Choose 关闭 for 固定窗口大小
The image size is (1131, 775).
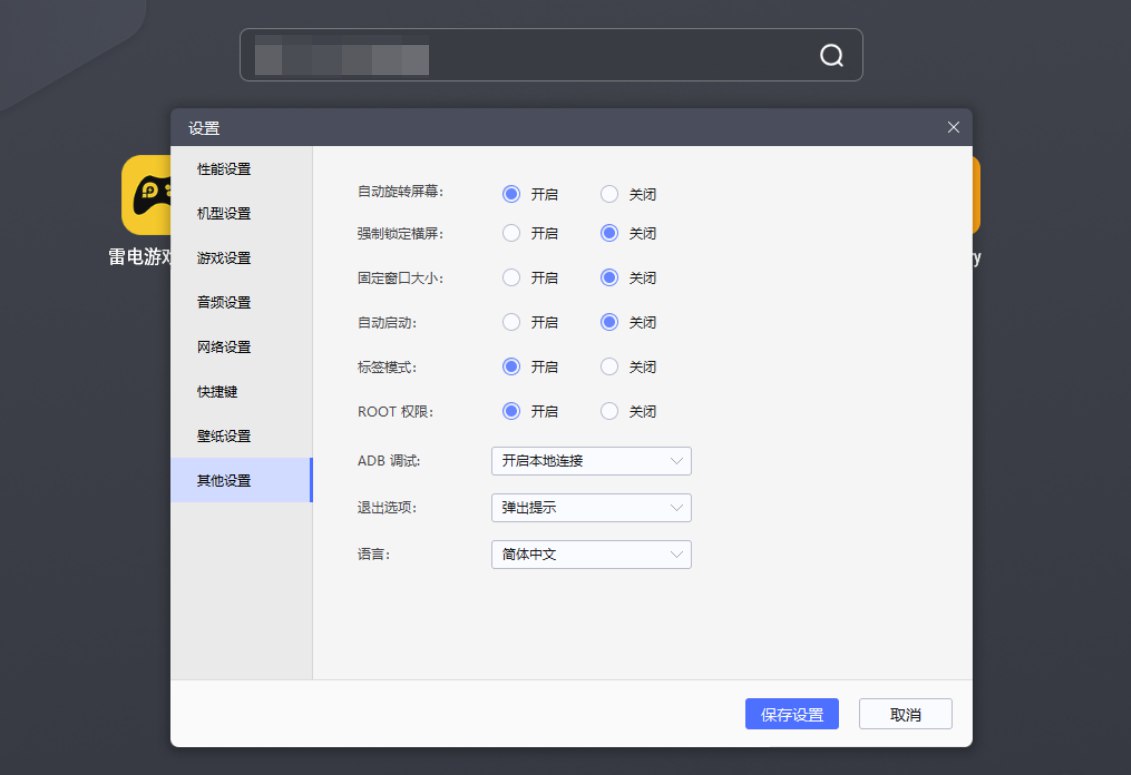point(609,278)
